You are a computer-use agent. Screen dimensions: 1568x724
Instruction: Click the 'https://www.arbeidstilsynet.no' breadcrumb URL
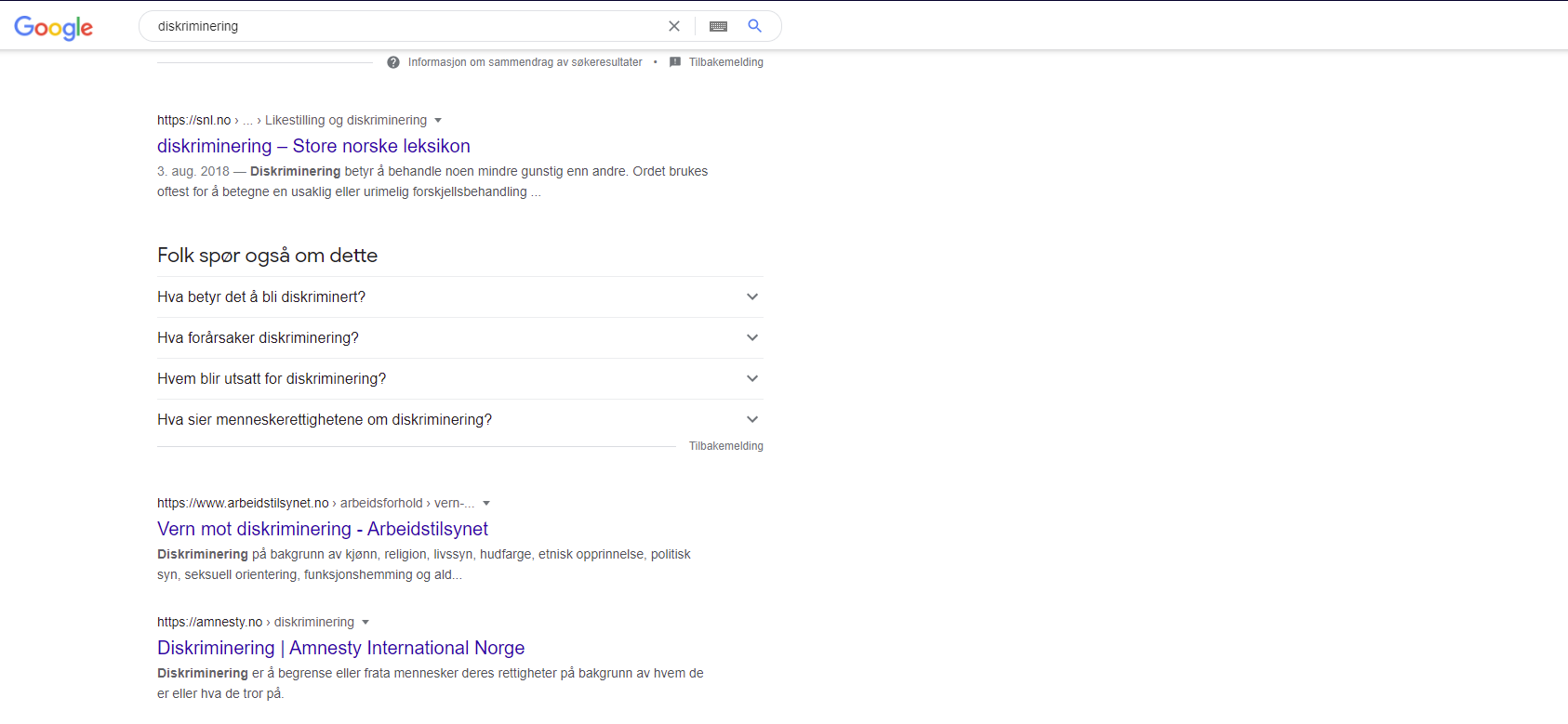click(243, 503)
